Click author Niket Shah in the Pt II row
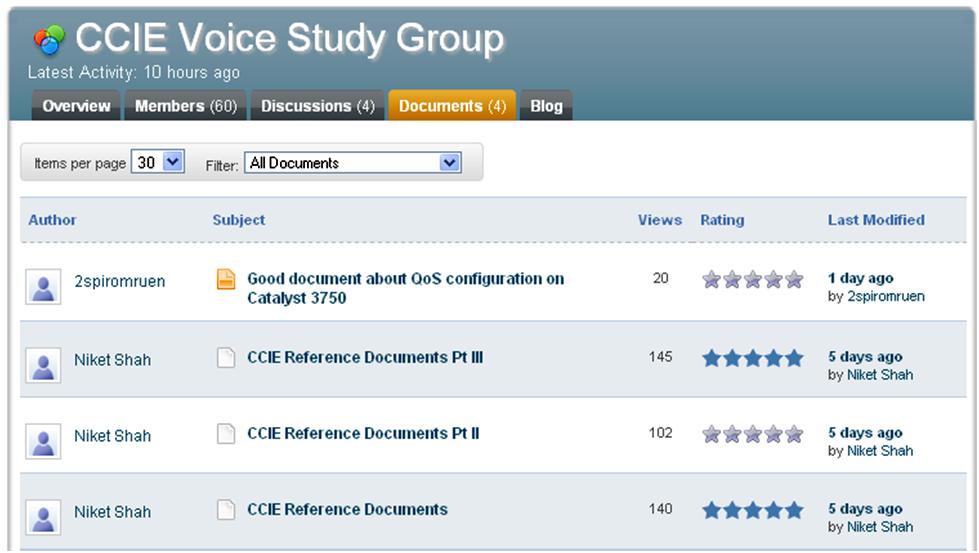Image resolution: width=979 pixels, height=553 pixels. pos(112,436)
